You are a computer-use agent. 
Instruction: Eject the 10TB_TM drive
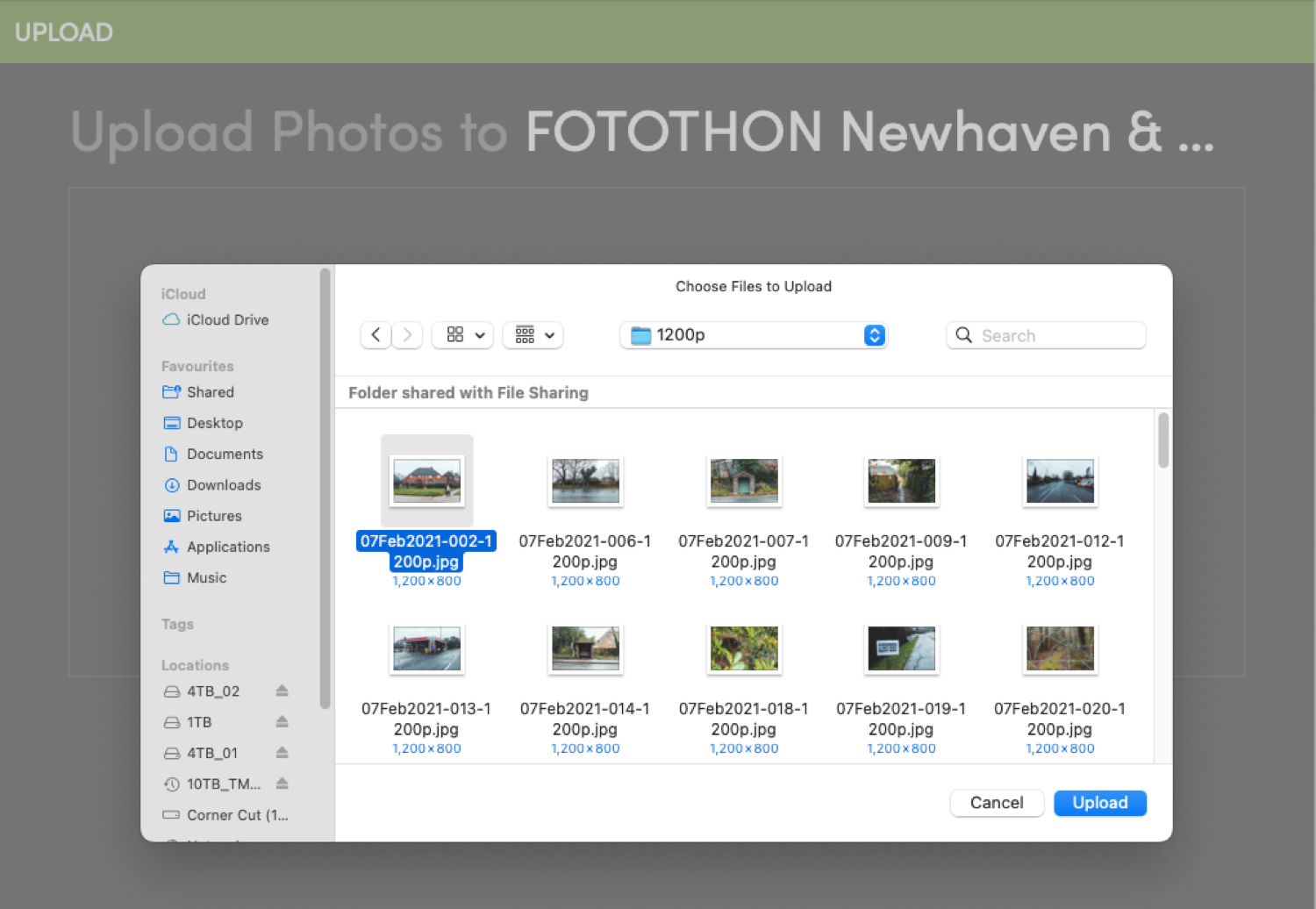point(282,784)
